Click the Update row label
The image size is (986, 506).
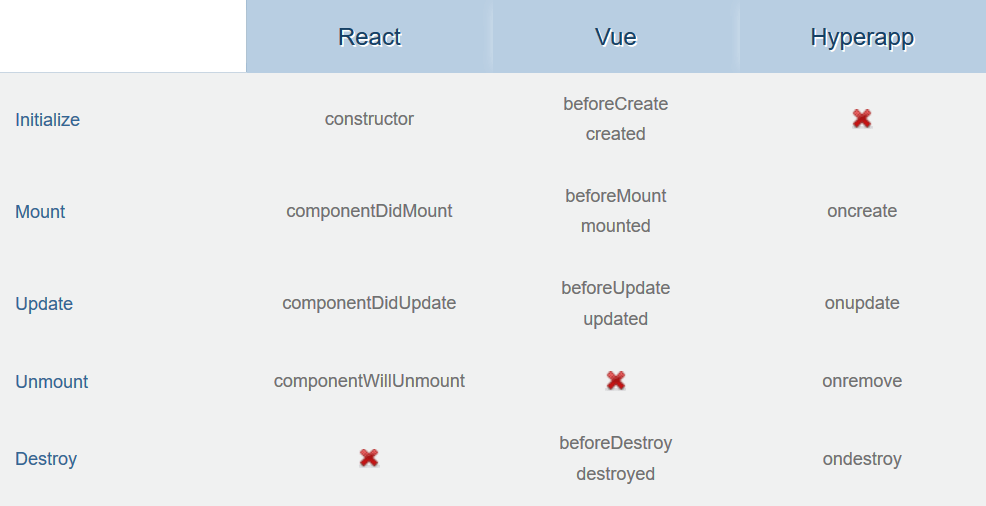(x=44, y=304)
